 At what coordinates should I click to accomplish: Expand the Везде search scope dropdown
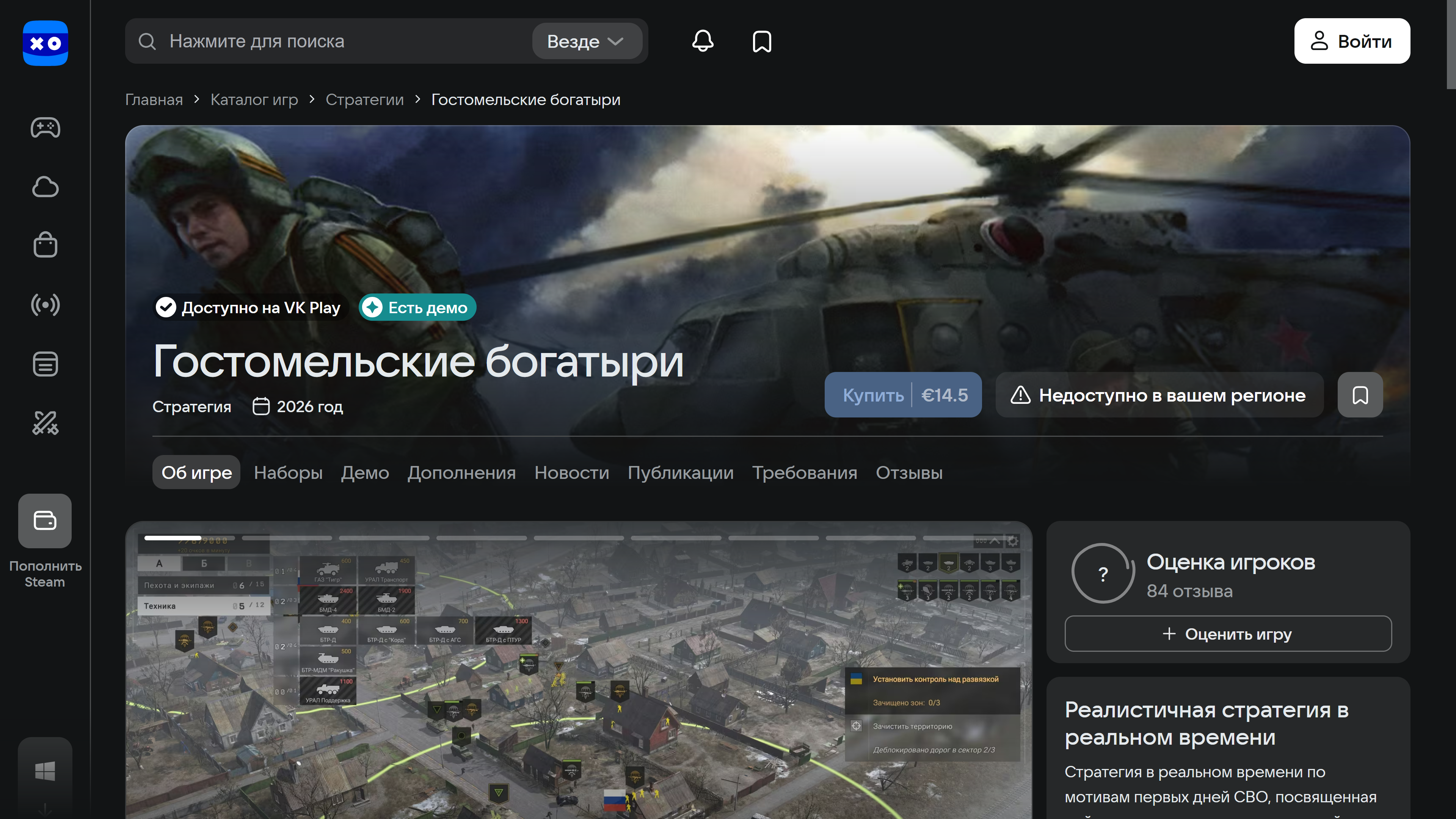pyautogui.click(x=586, y=41)
